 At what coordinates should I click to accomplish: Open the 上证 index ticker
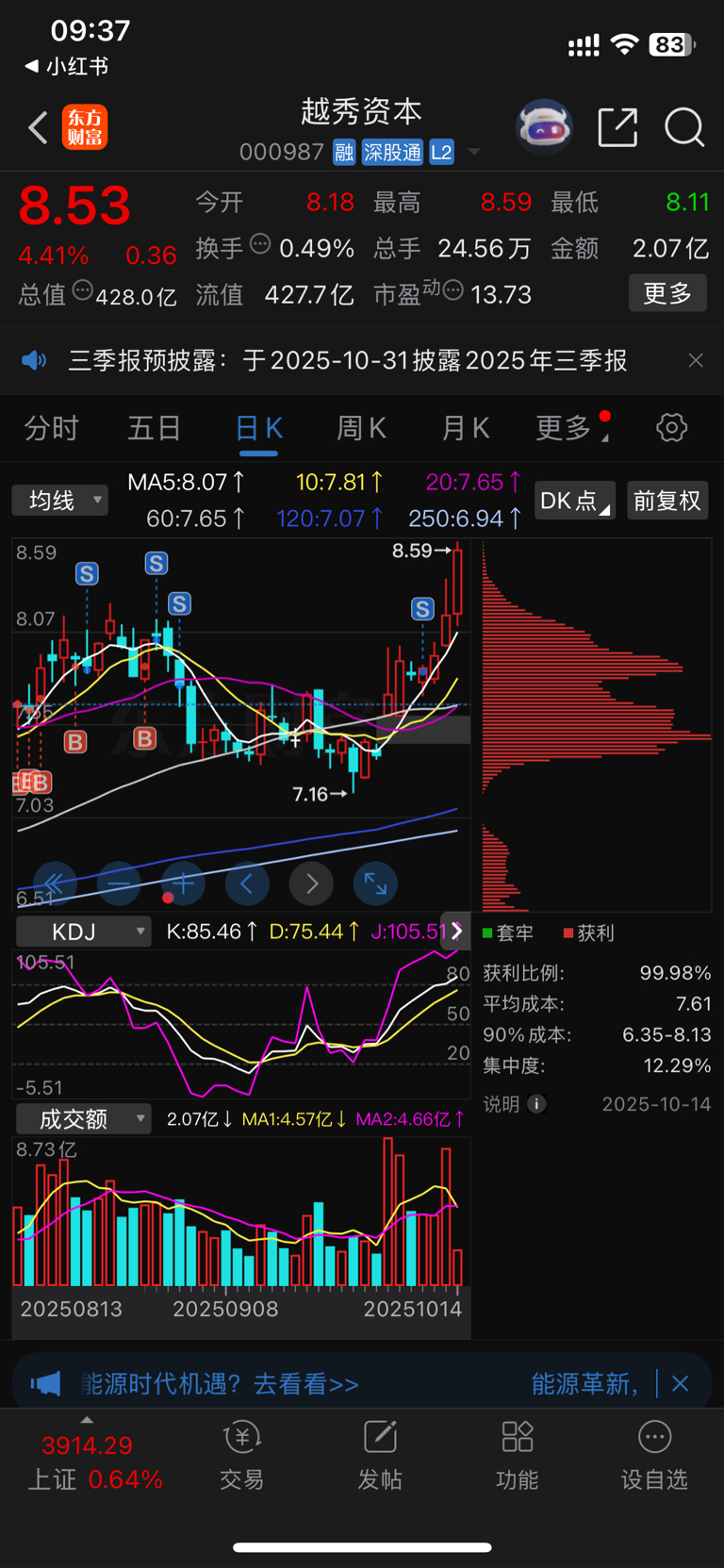click(x=94, y=1461)
